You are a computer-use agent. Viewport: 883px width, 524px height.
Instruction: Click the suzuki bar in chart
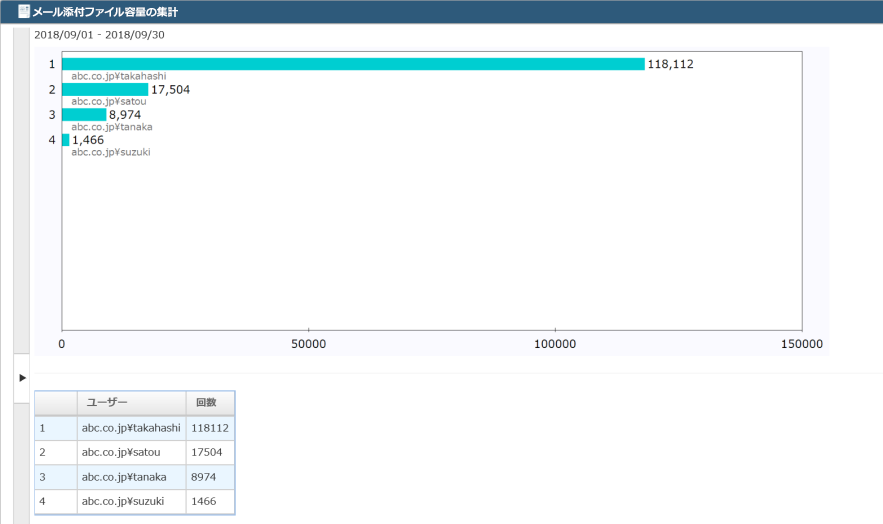65,140
